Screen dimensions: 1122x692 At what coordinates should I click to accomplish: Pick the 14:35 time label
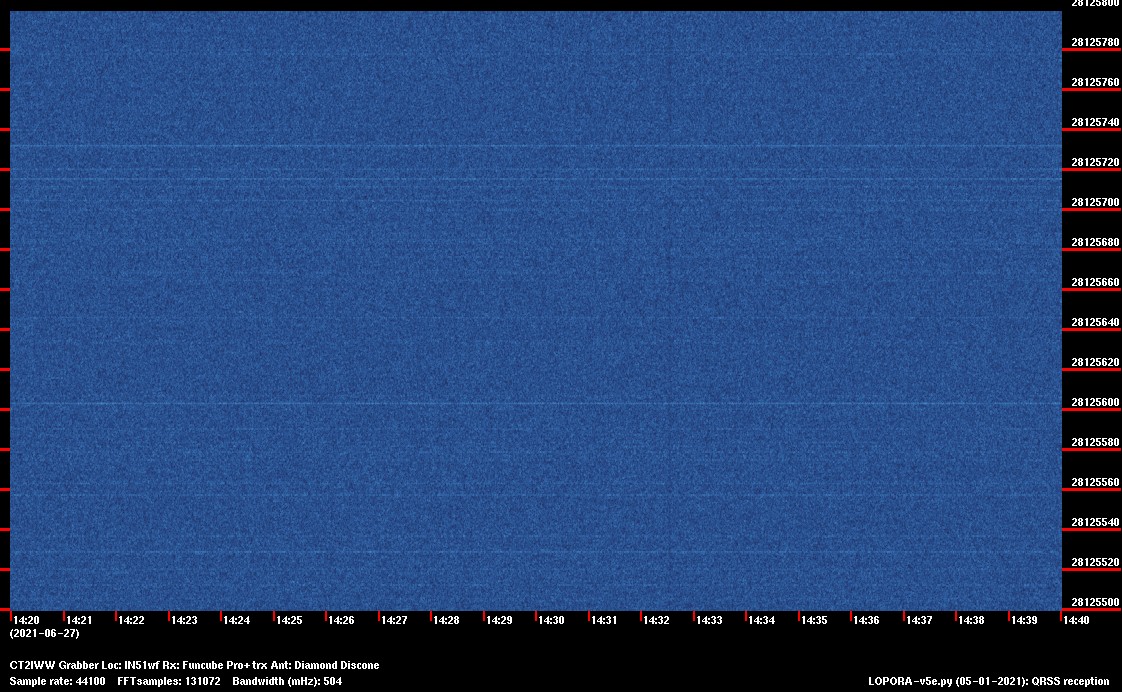pyautogui.click(x=814, y=620)
